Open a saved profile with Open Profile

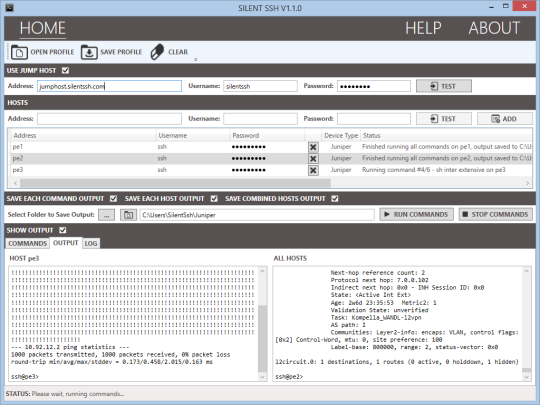coord(43,52)
